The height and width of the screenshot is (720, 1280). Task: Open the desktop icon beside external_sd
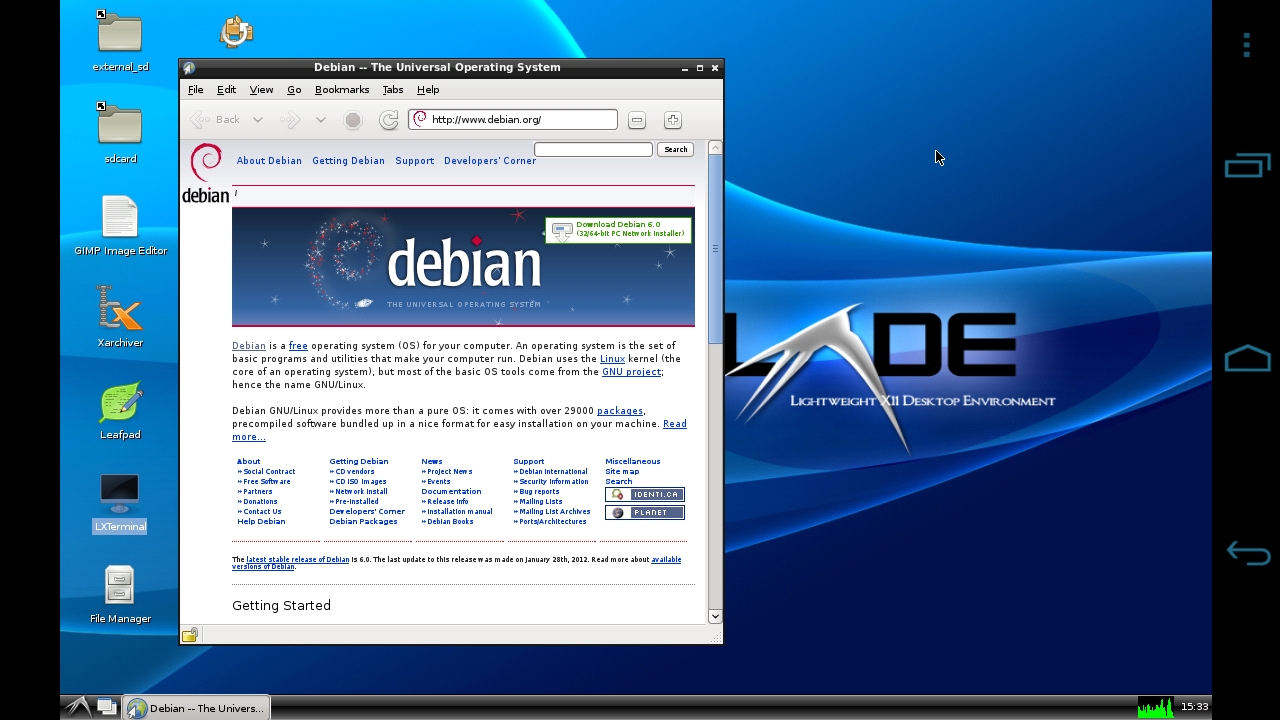[x=237, y=32]
